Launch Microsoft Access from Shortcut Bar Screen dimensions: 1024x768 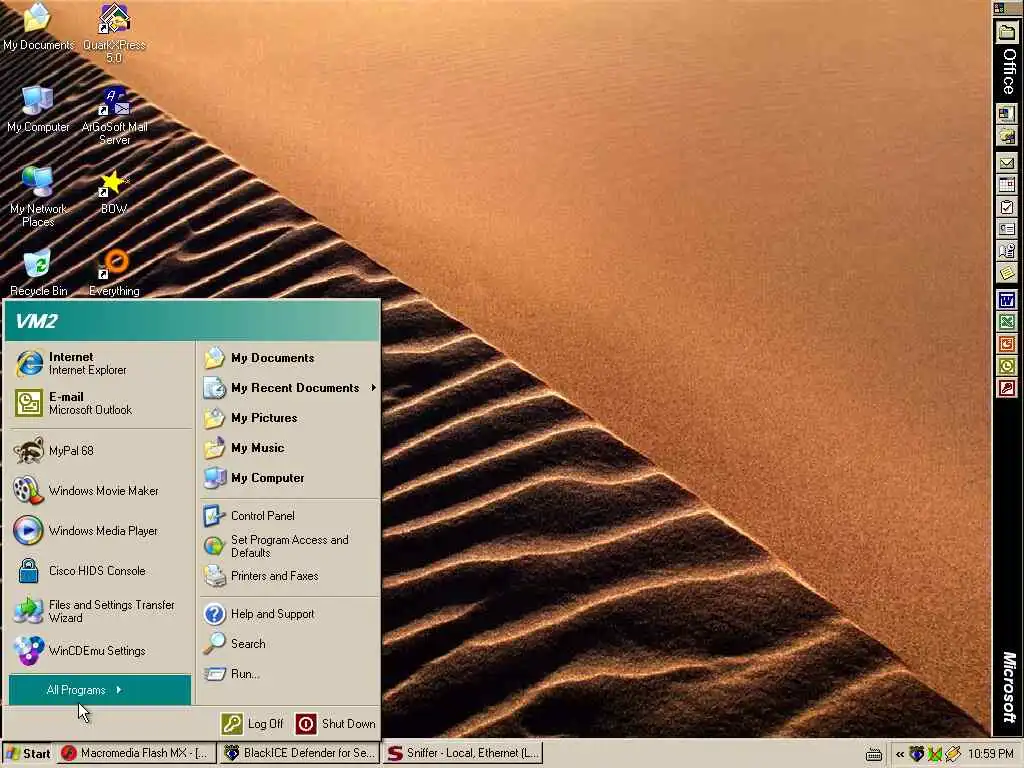pyautogui.click(x=1007, y=389)
